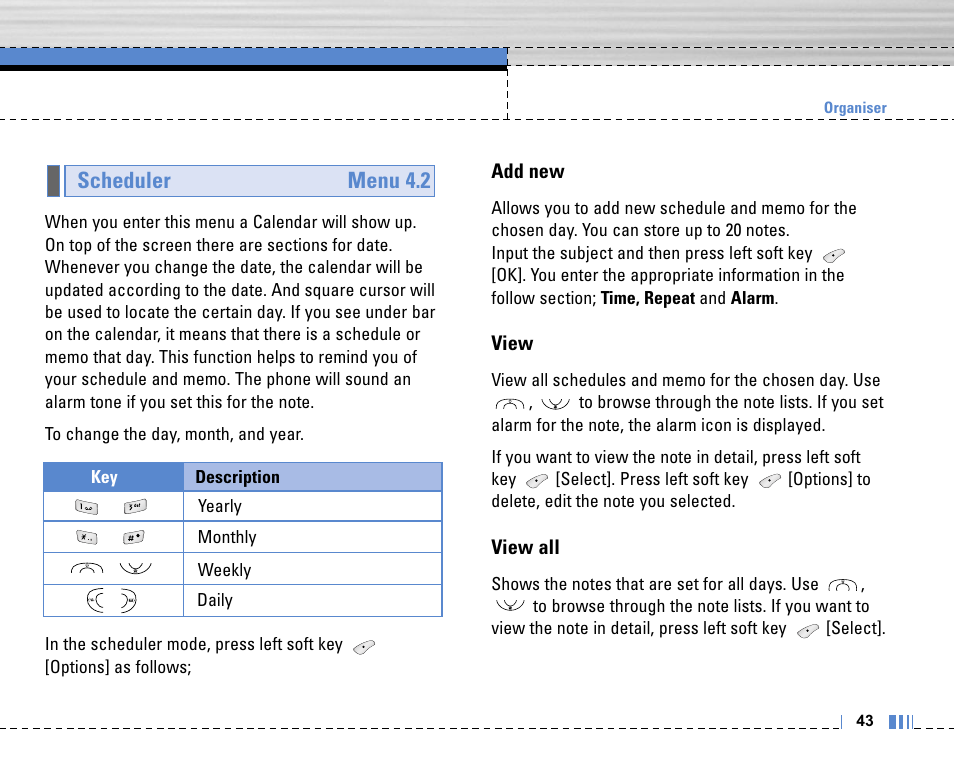Click the Scheduler section heading
This screenshot has width=954, height=764.
pos(124,181)
